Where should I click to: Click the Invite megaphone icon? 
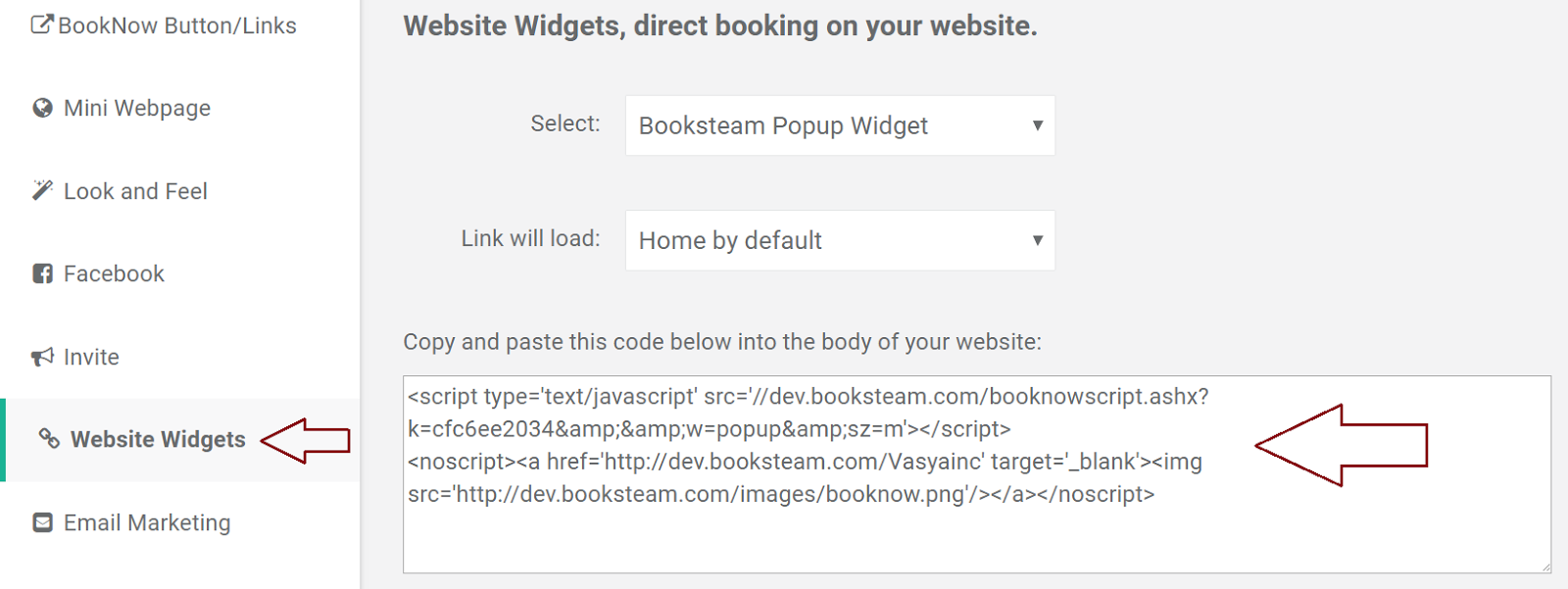42,357
